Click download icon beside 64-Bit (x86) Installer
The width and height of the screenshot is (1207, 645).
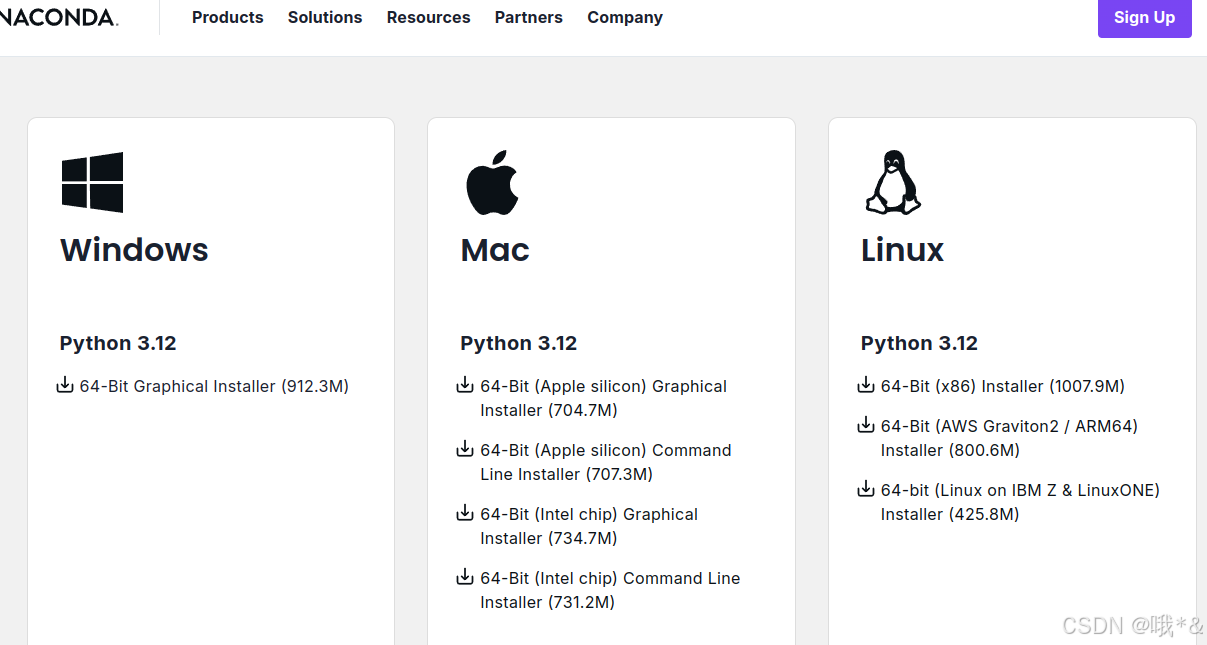(x=866, y=385)
